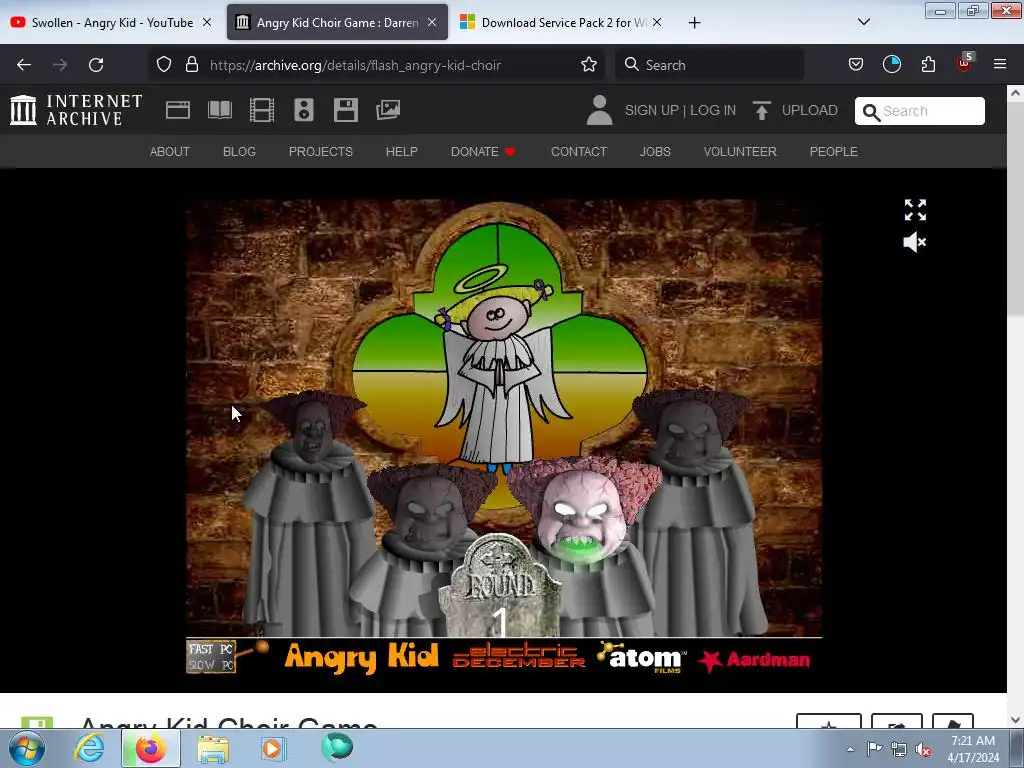
Task: Save page to Pocket
Action: [856, 65]
